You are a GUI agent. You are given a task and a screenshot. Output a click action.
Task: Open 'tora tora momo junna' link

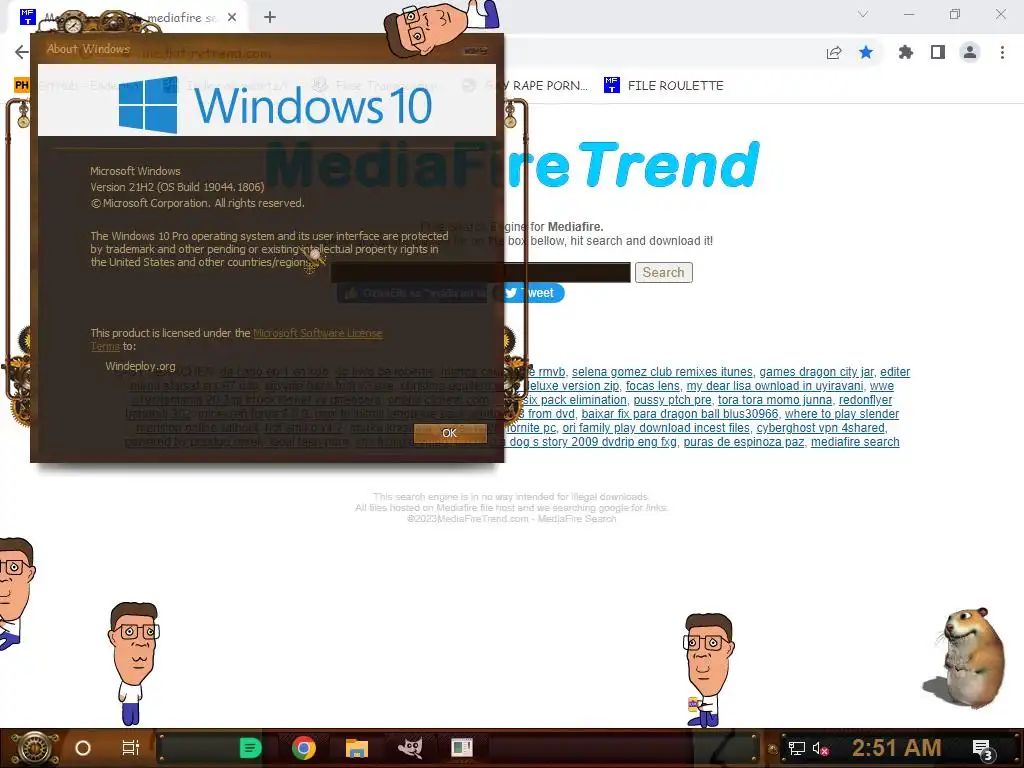tap(775, 400)
